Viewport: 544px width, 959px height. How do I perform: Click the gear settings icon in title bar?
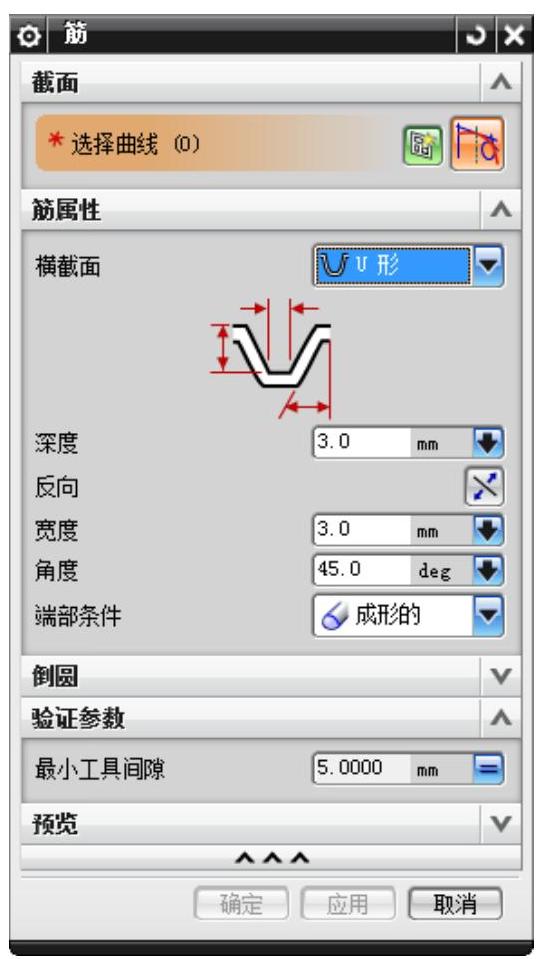pos(29,36)
